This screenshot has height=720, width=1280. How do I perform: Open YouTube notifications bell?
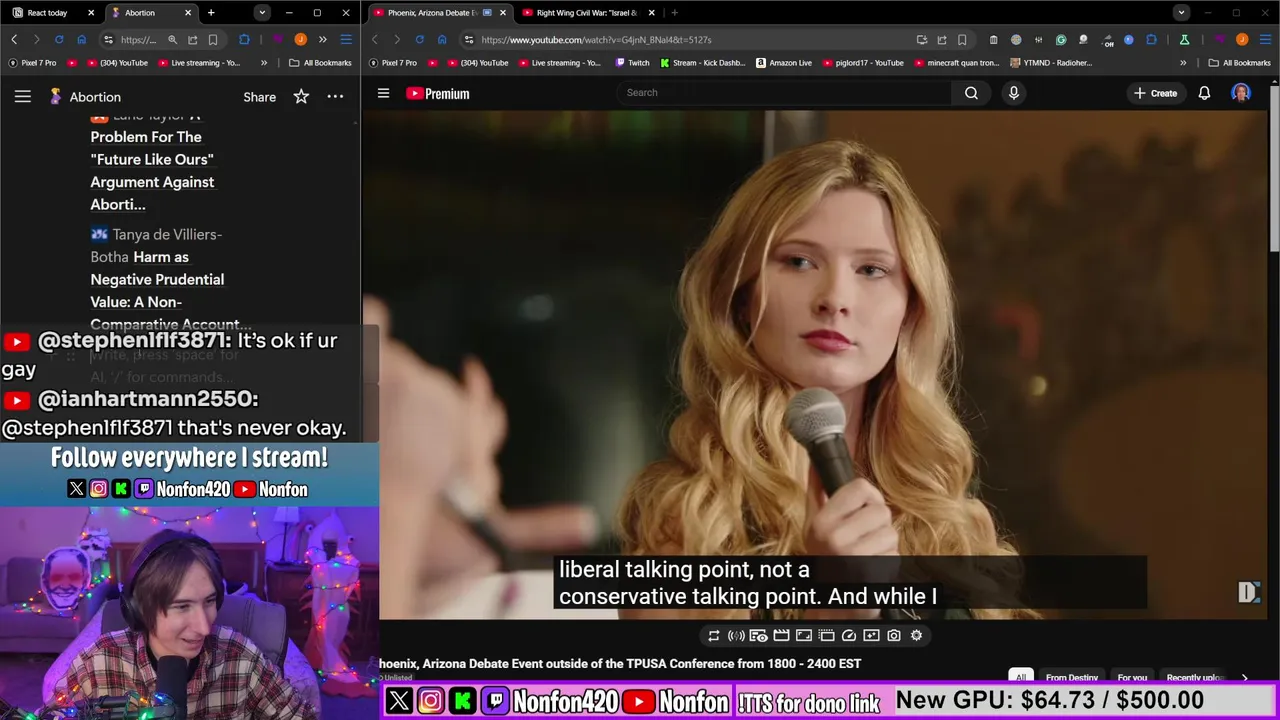pyautogui.click(x=1204, y=93)
